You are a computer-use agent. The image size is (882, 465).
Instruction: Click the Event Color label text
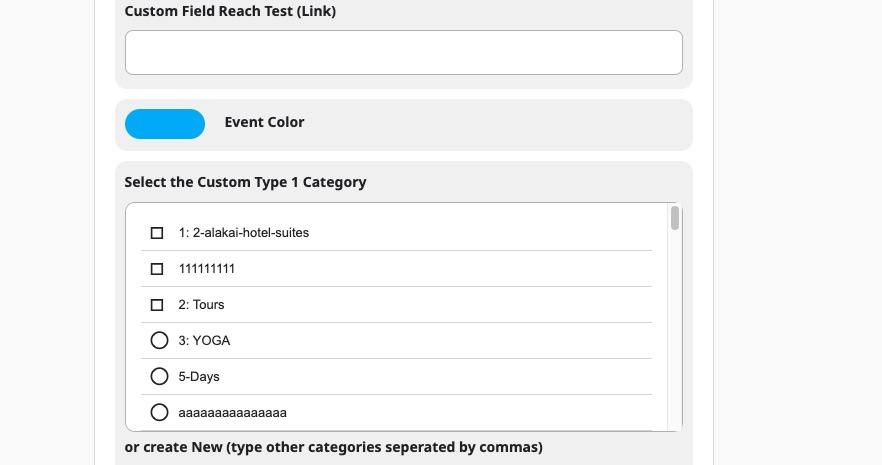[x=264, y=122]
